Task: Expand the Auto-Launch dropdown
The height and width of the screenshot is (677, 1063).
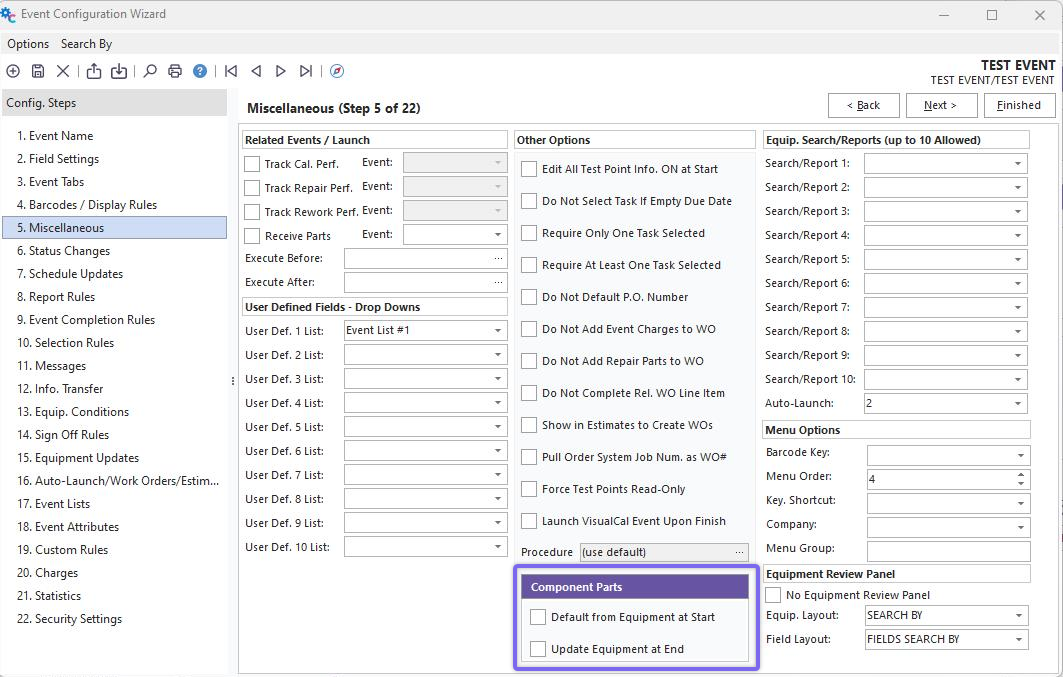Action: (x=1018, y=404)
